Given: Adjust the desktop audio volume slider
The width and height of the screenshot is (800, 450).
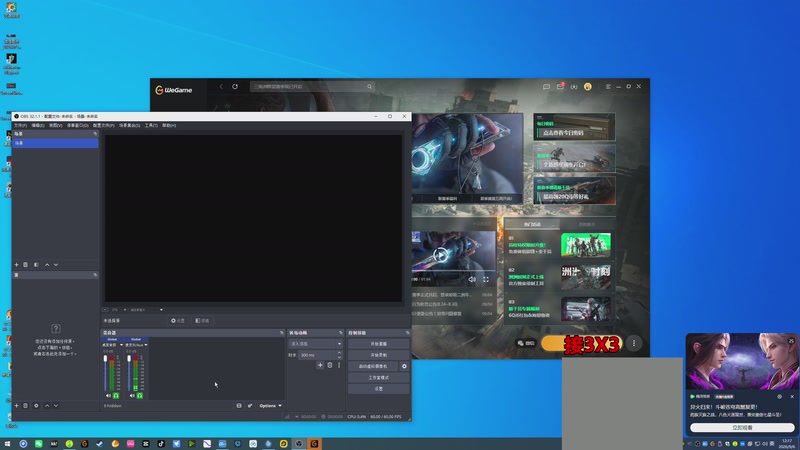Looking at the screenshot, I should 106,374.
